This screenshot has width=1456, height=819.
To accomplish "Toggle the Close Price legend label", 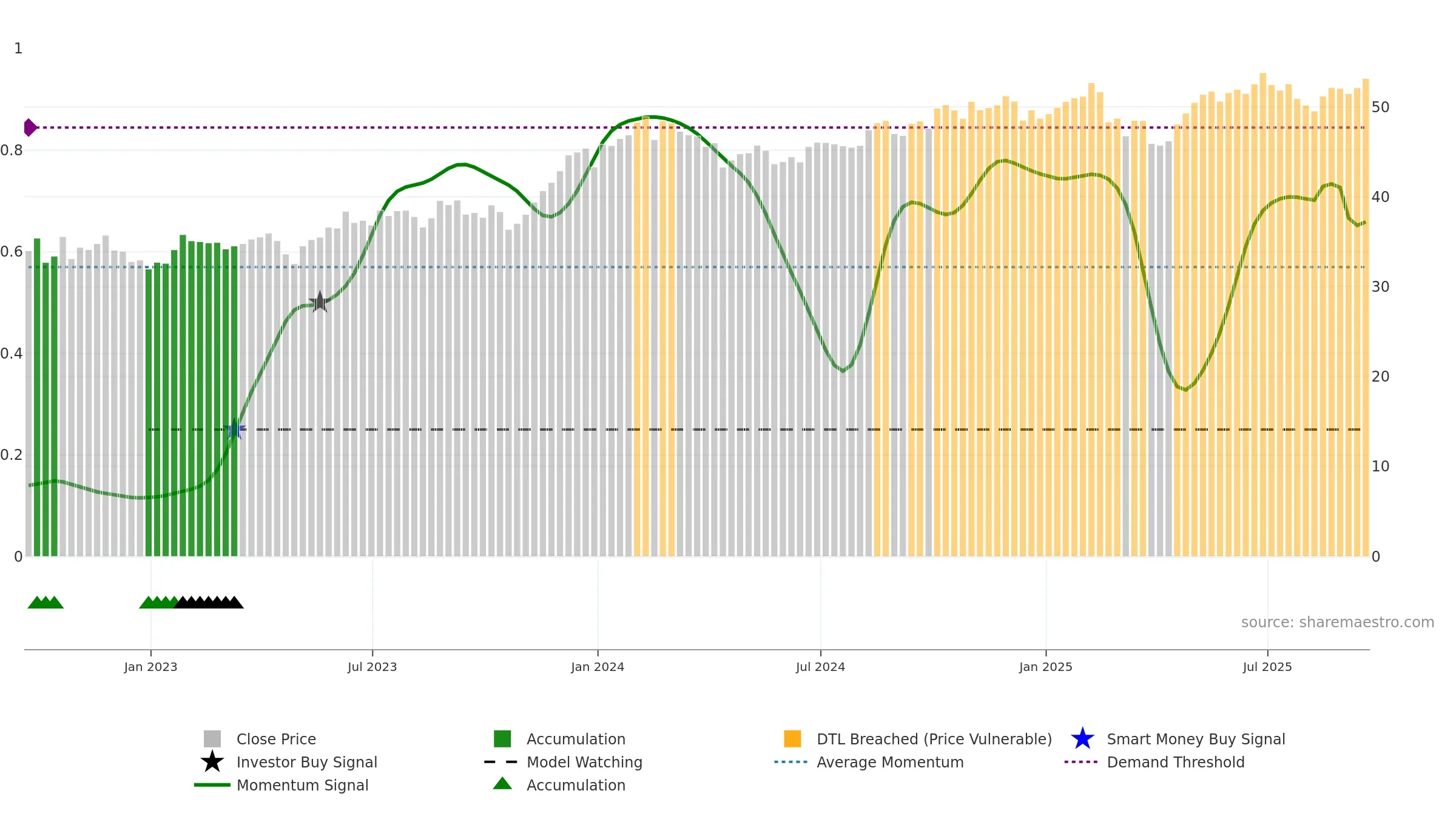I will click(276, 739).
